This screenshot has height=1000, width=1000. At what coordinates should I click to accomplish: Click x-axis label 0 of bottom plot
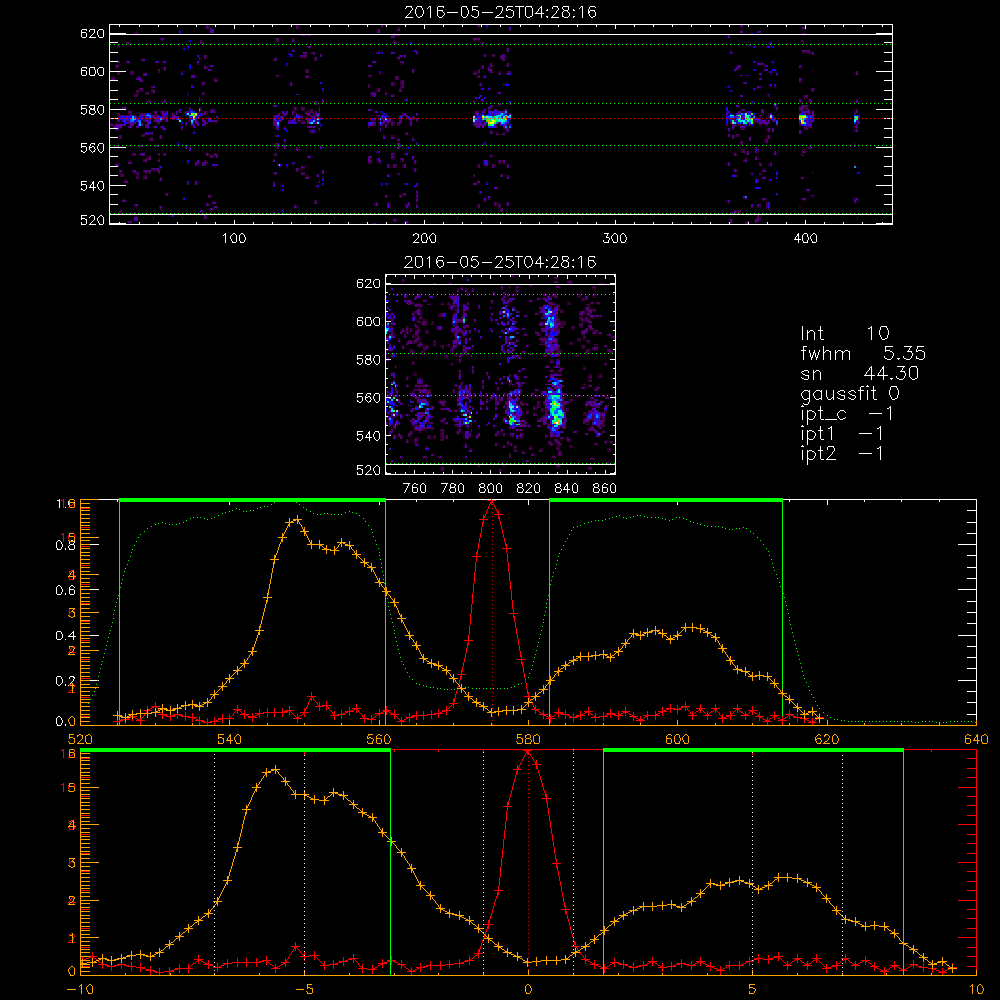[528, 989]
